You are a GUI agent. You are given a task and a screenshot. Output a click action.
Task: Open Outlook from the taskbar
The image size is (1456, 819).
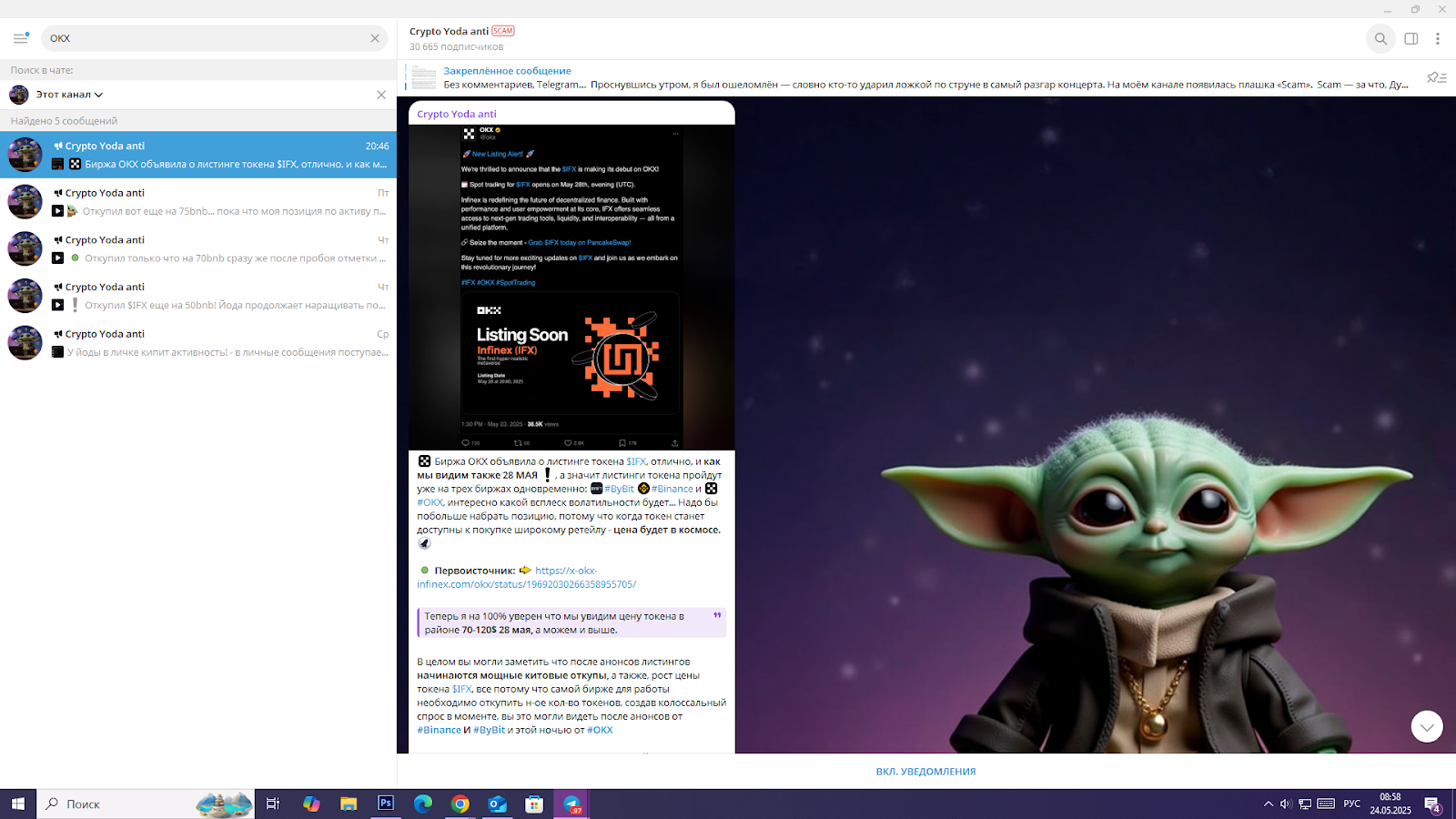[497, 804]
